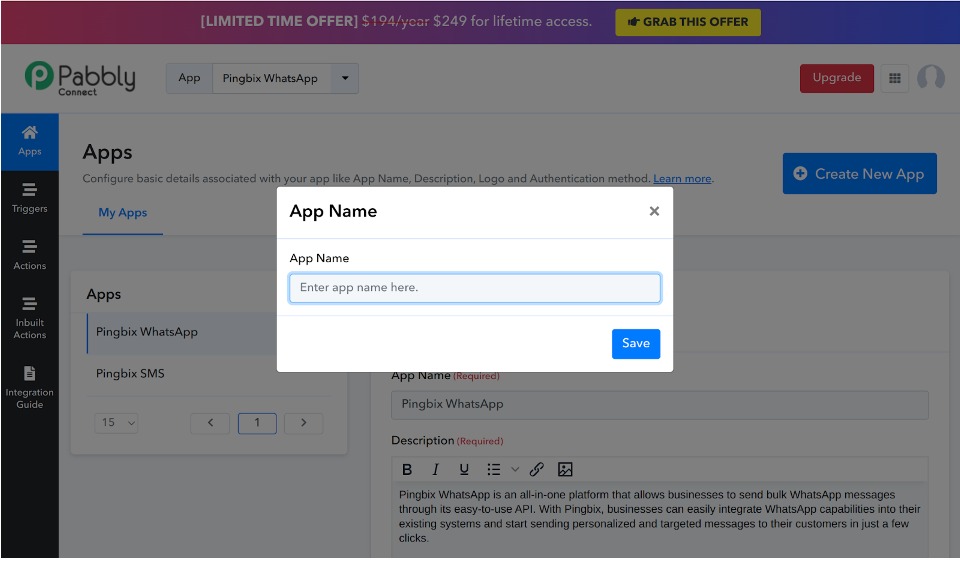Toggle bold formatting in description editor
Viewport: 960px width, 562px height.
click(x=407, y=470)
